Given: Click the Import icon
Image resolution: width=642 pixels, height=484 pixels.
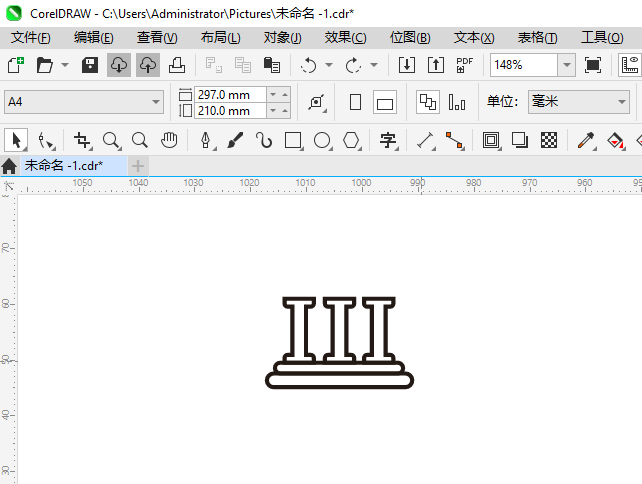Looking at the screenshot, I should 407,65.
